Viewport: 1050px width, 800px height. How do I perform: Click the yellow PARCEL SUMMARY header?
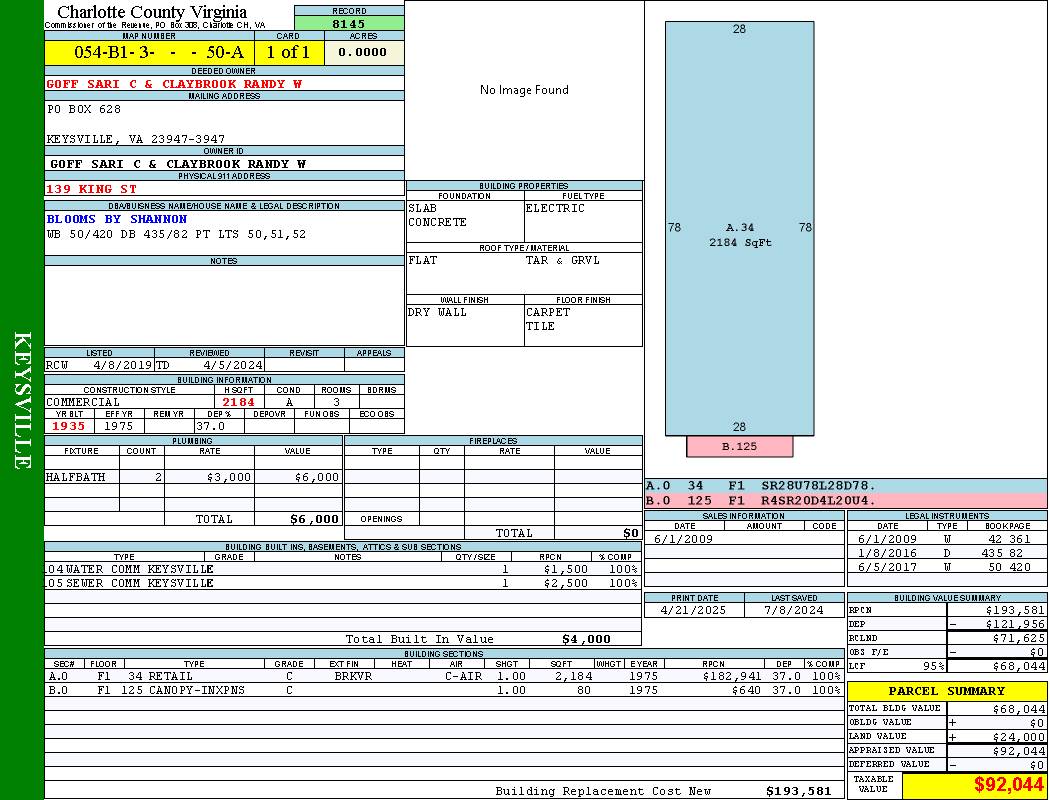click(946, 691)
